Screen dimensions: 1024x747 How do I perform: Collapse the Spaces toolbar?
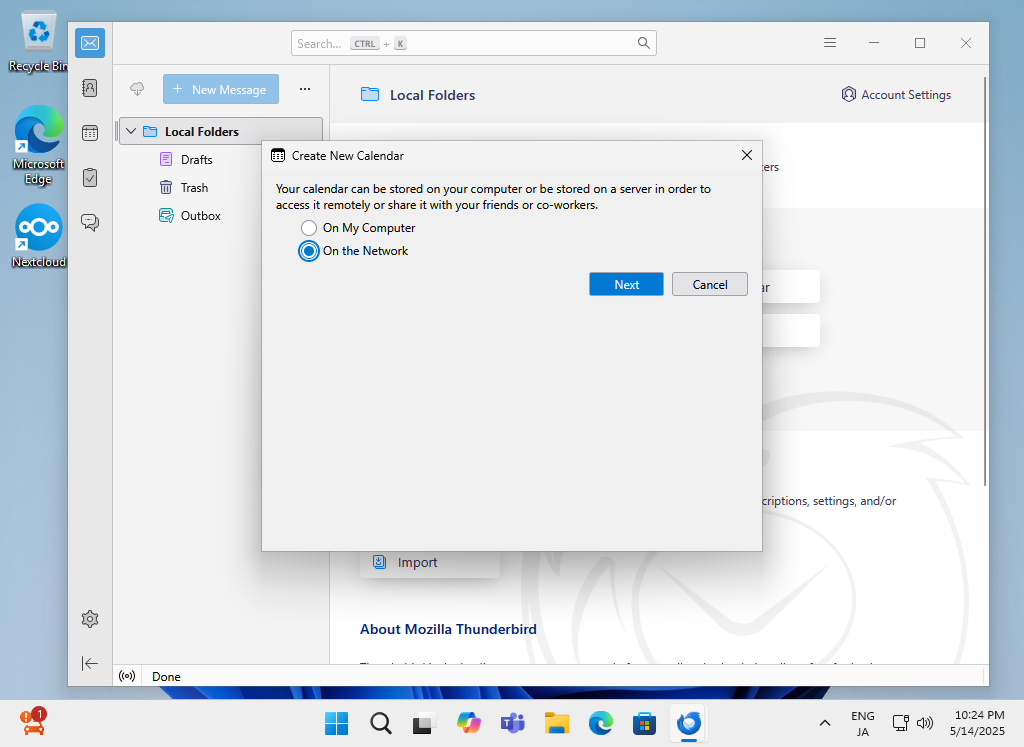coord(89,663)
